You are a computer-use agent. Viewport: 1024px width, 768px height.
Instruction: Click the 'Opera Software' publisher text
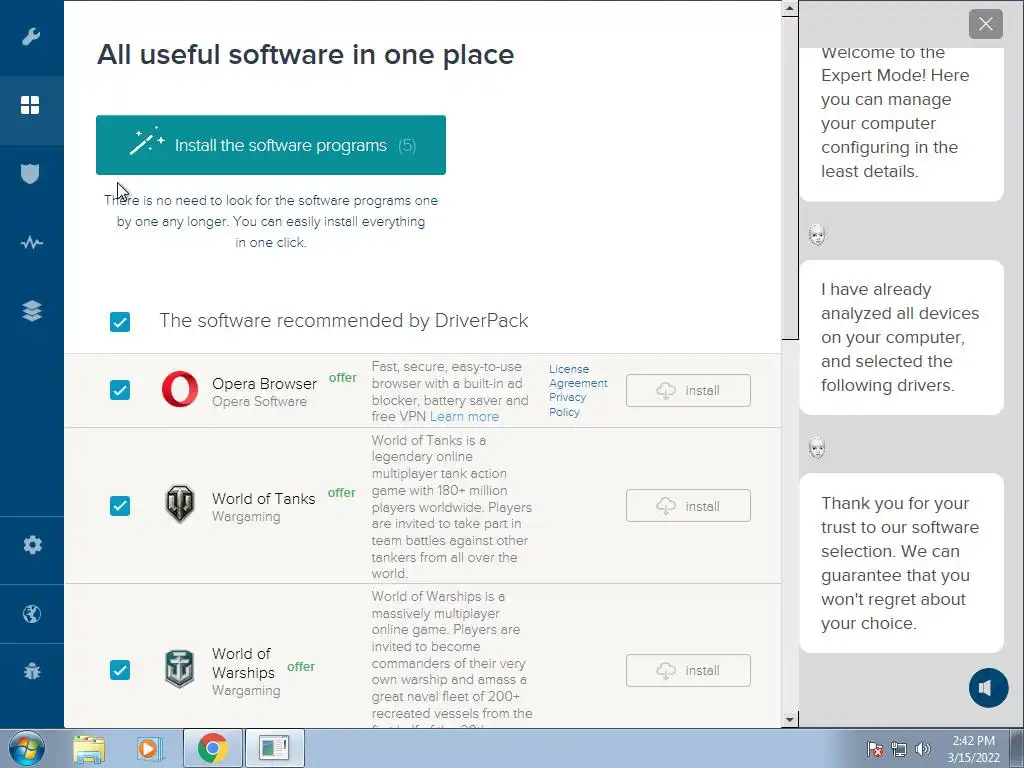point(259,402)
